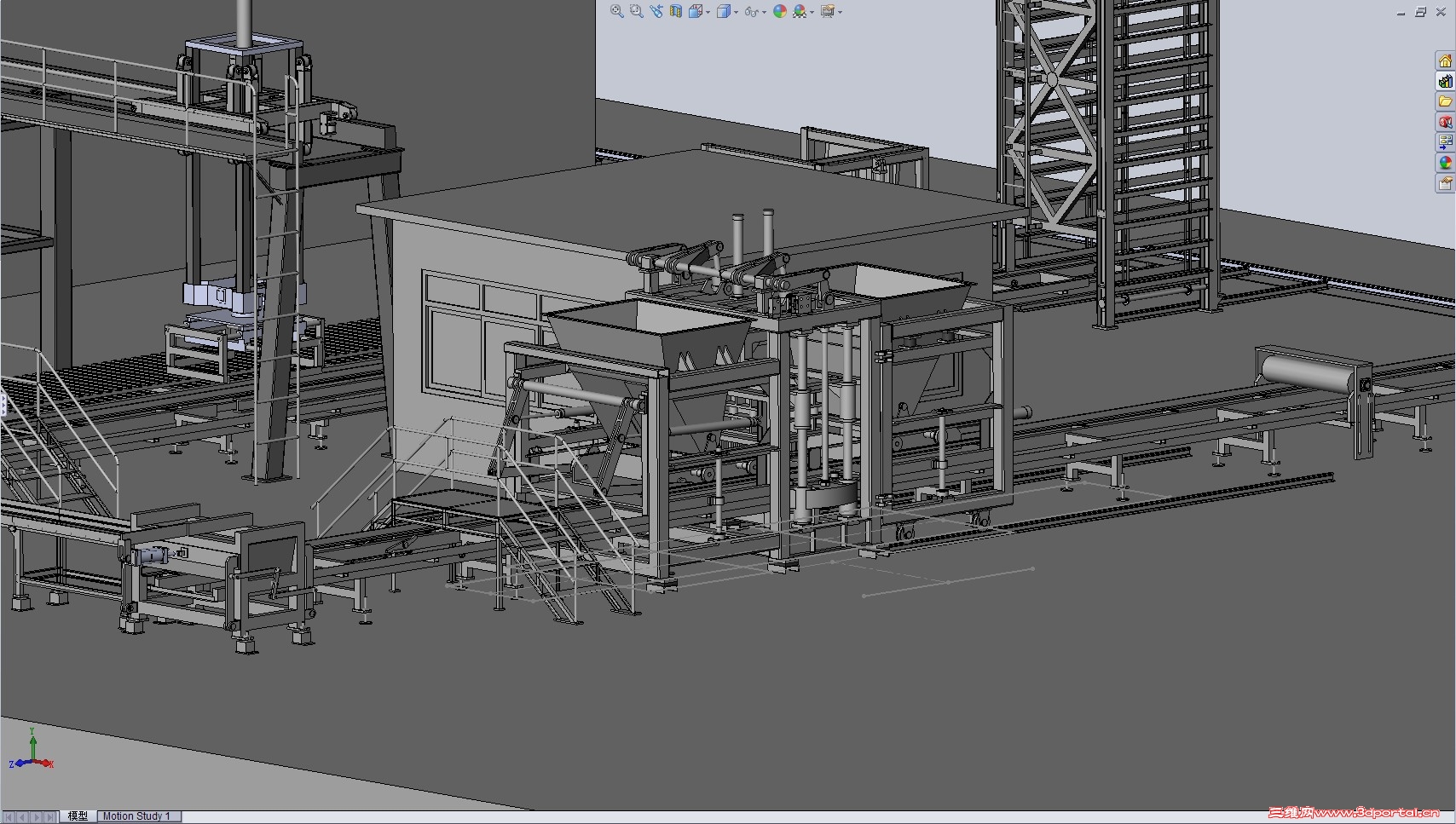
Task: Open the View Settings dropdown arrow
Action: [x=840, y=12]
